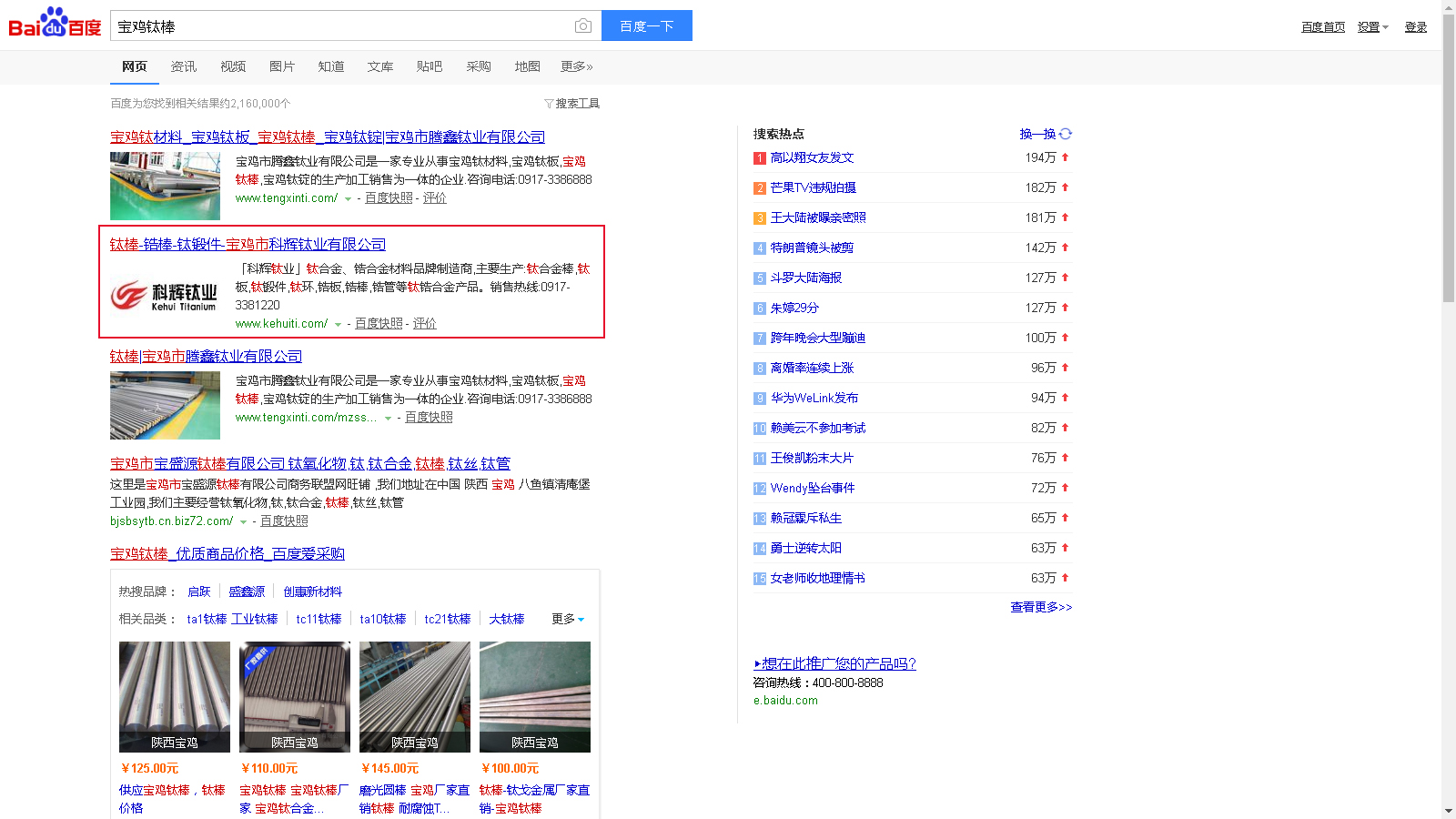Open result 宝鸡市宝盛源钛棒有限公司
The height and width of the screenshot is (819, 1456).
310,464
